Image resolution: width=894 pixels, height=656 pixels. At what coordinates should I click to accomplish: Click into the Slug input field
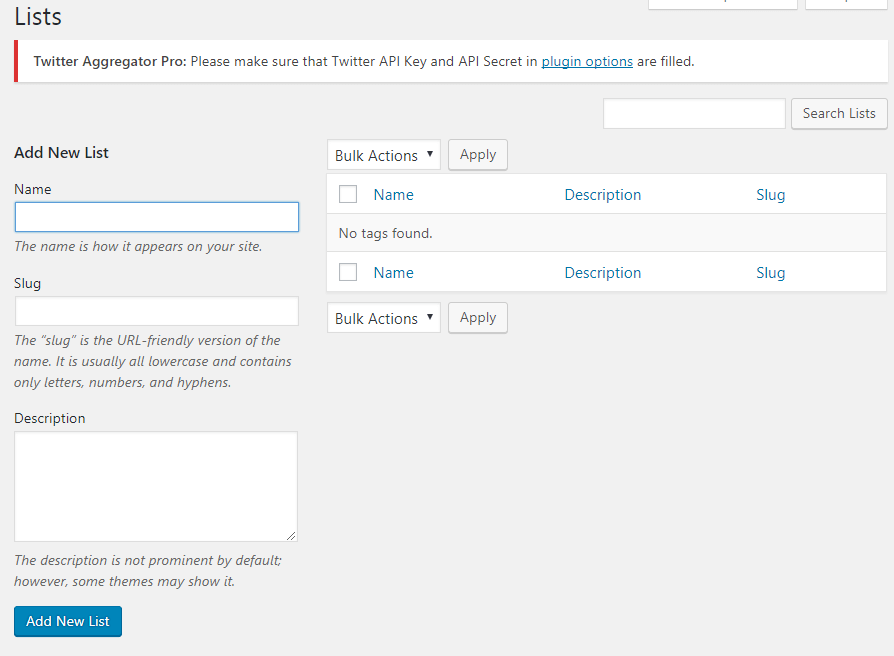click(157, 311)
